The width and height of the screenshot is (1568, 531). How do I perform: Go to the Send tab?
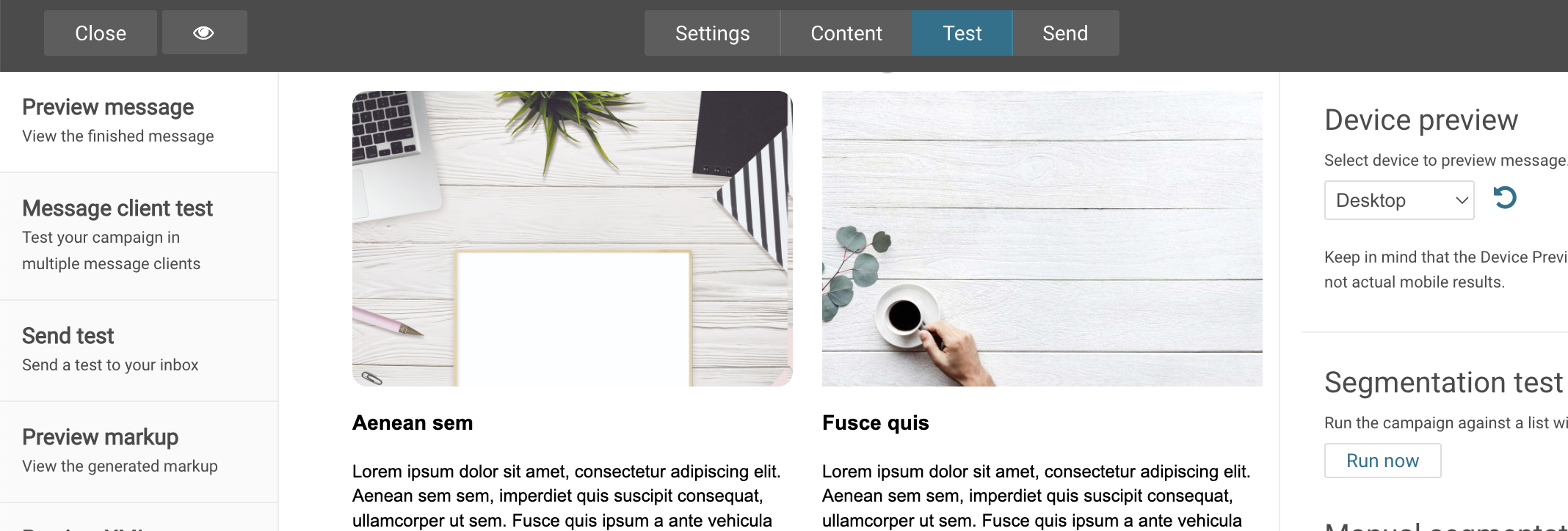(1065, 33)
